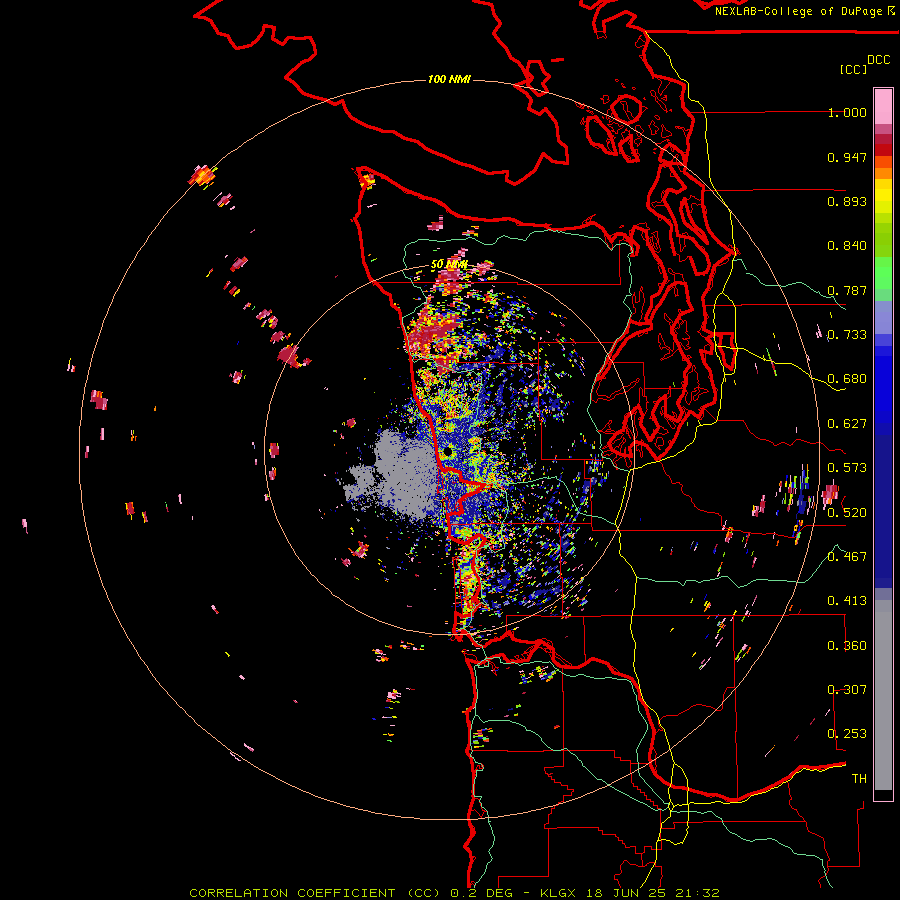
Task: Click the NEXLAB-College of DuPage label
Action: tap(799, 11)
